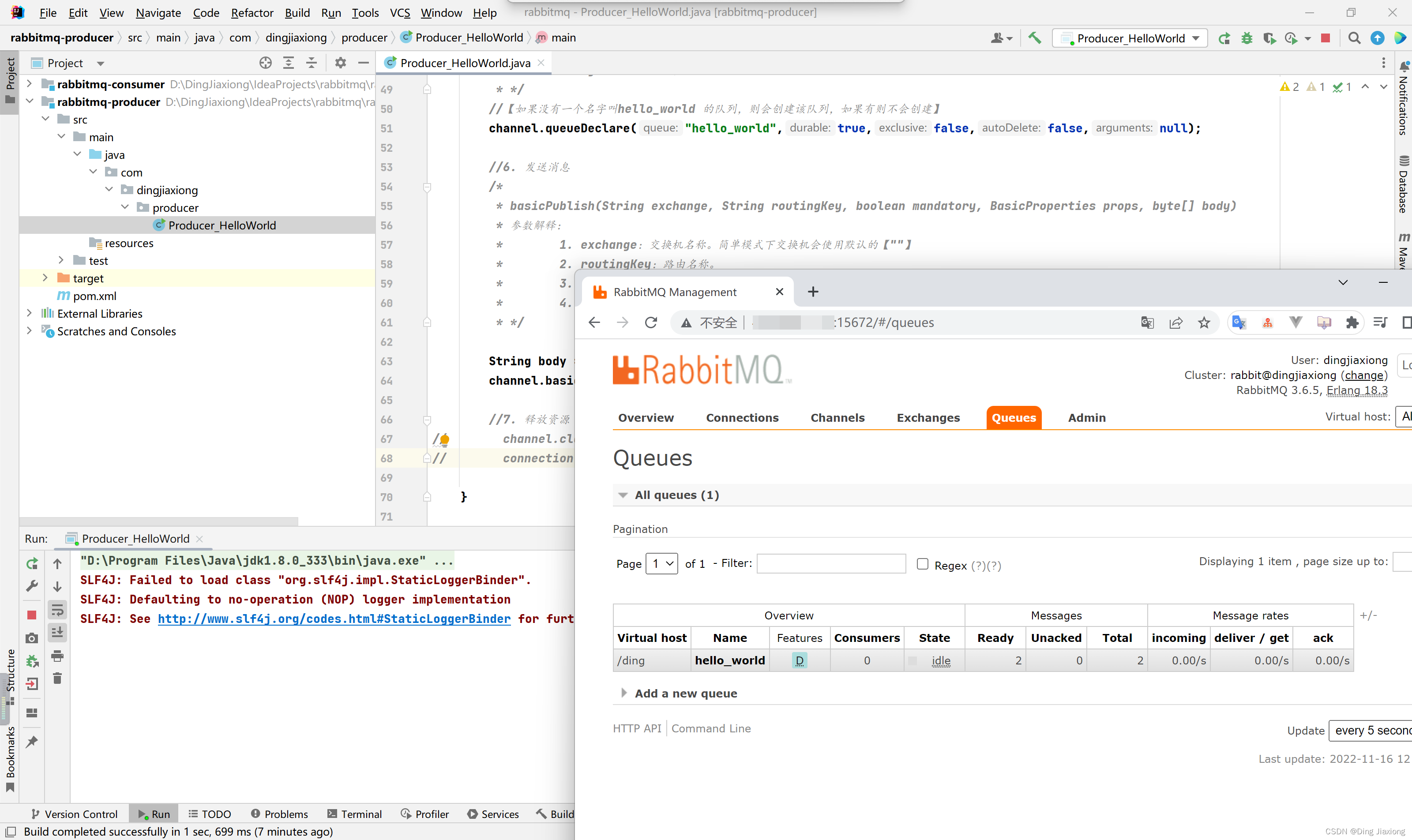Viewport: 1412px width, 840px height.
Task: Click the blue update arrow icon
Action: 1378,38
